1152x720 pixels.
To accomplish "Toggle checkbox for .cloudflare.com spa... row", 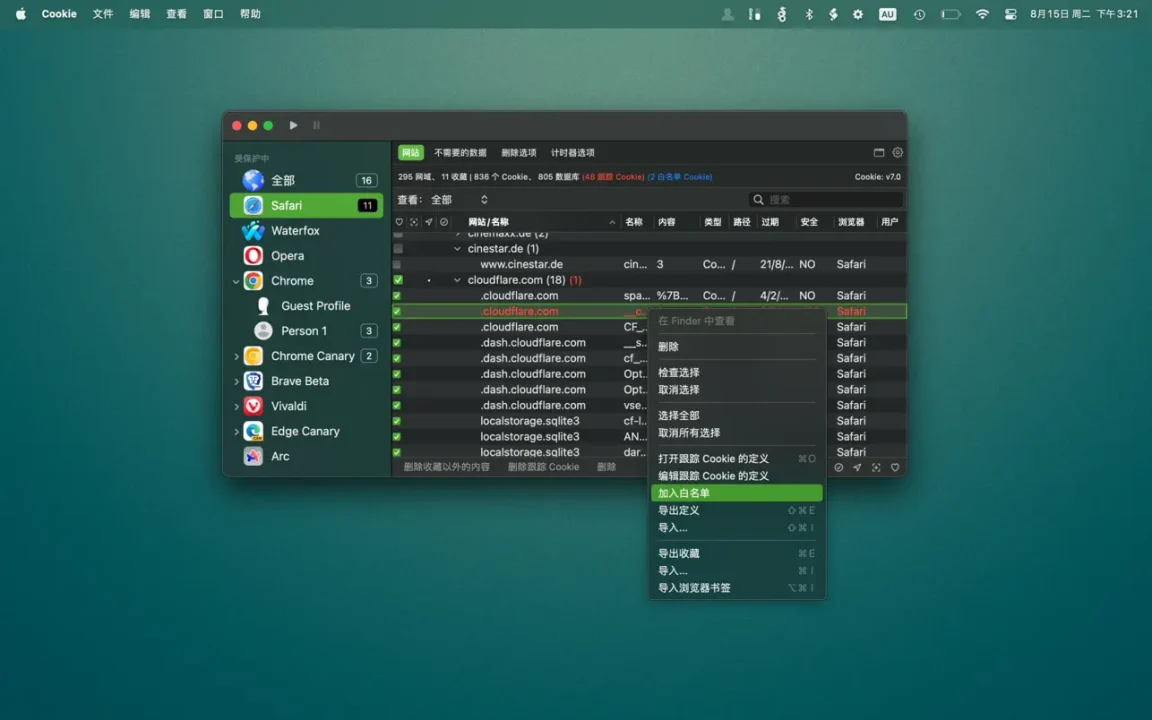I will pyautogui.click(x=397, y=296).
